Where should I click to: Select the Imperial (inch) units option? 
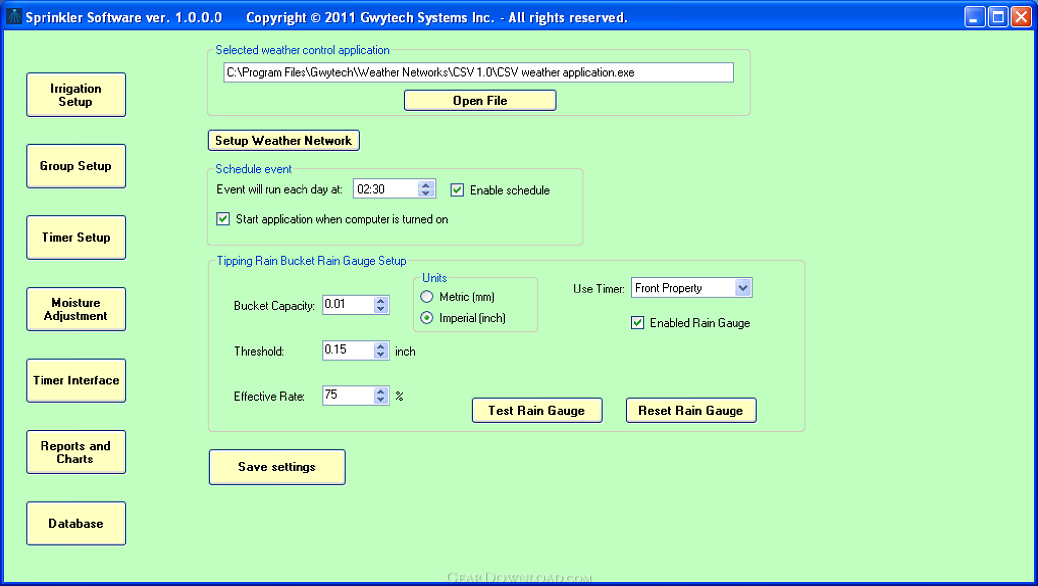(x=427, y=318)
